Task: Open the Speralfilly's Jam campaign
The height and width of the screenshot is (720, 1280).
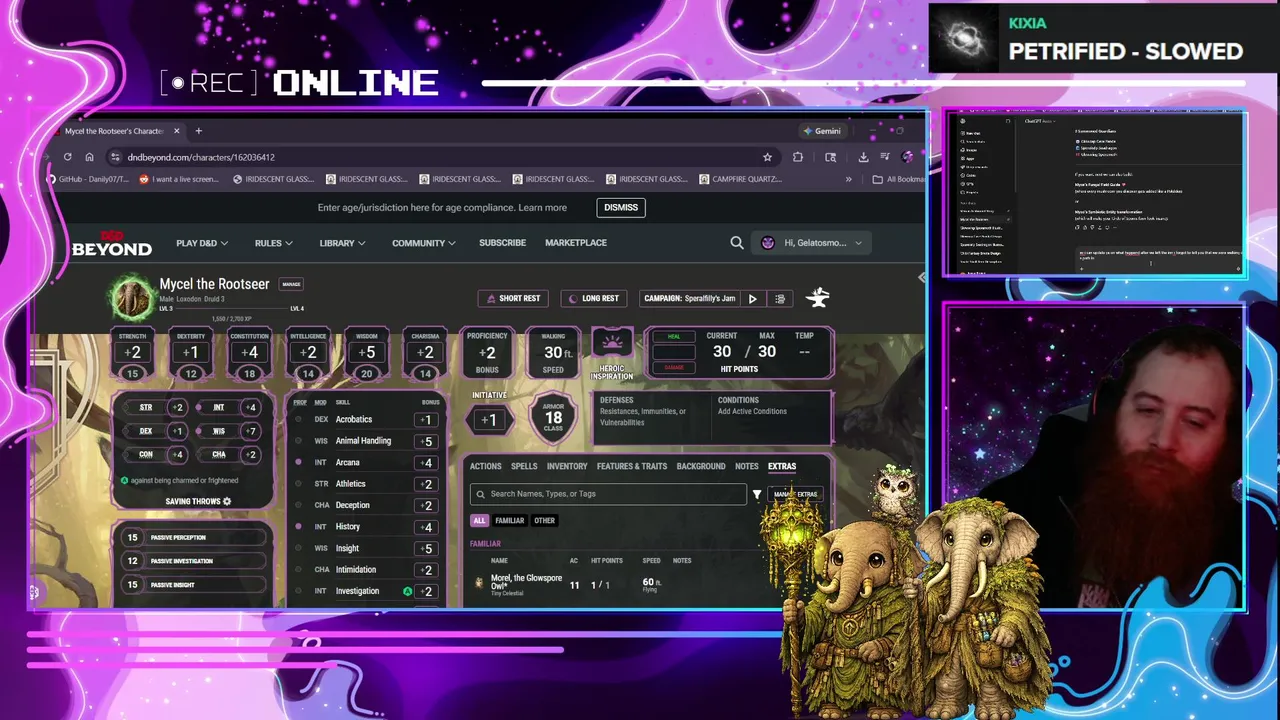Action: point(690,298)
